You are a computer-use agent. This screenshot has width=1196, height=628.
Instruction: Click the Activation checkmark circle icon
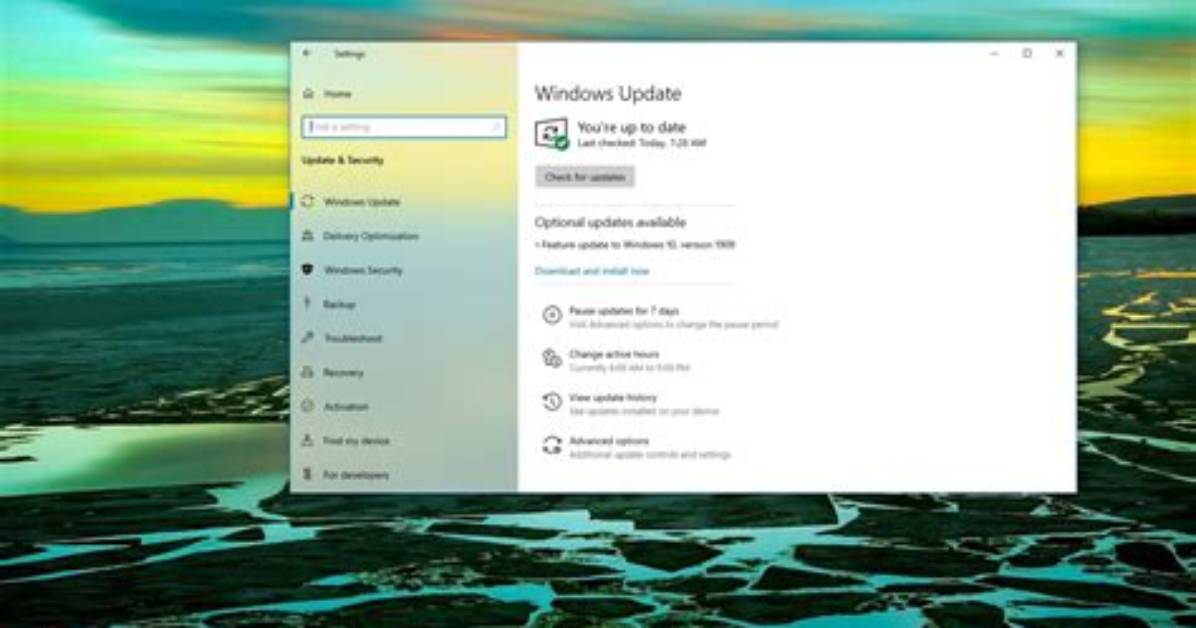click(x=307, y=406)
